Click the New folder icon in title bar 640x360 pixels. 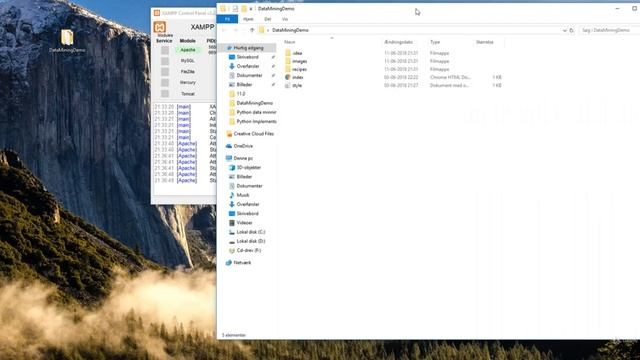pos(244,9)
